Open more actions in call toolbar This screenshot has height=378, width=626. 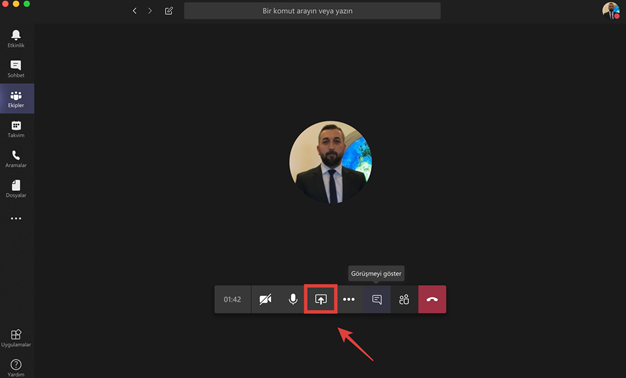(x=349, y=299)
